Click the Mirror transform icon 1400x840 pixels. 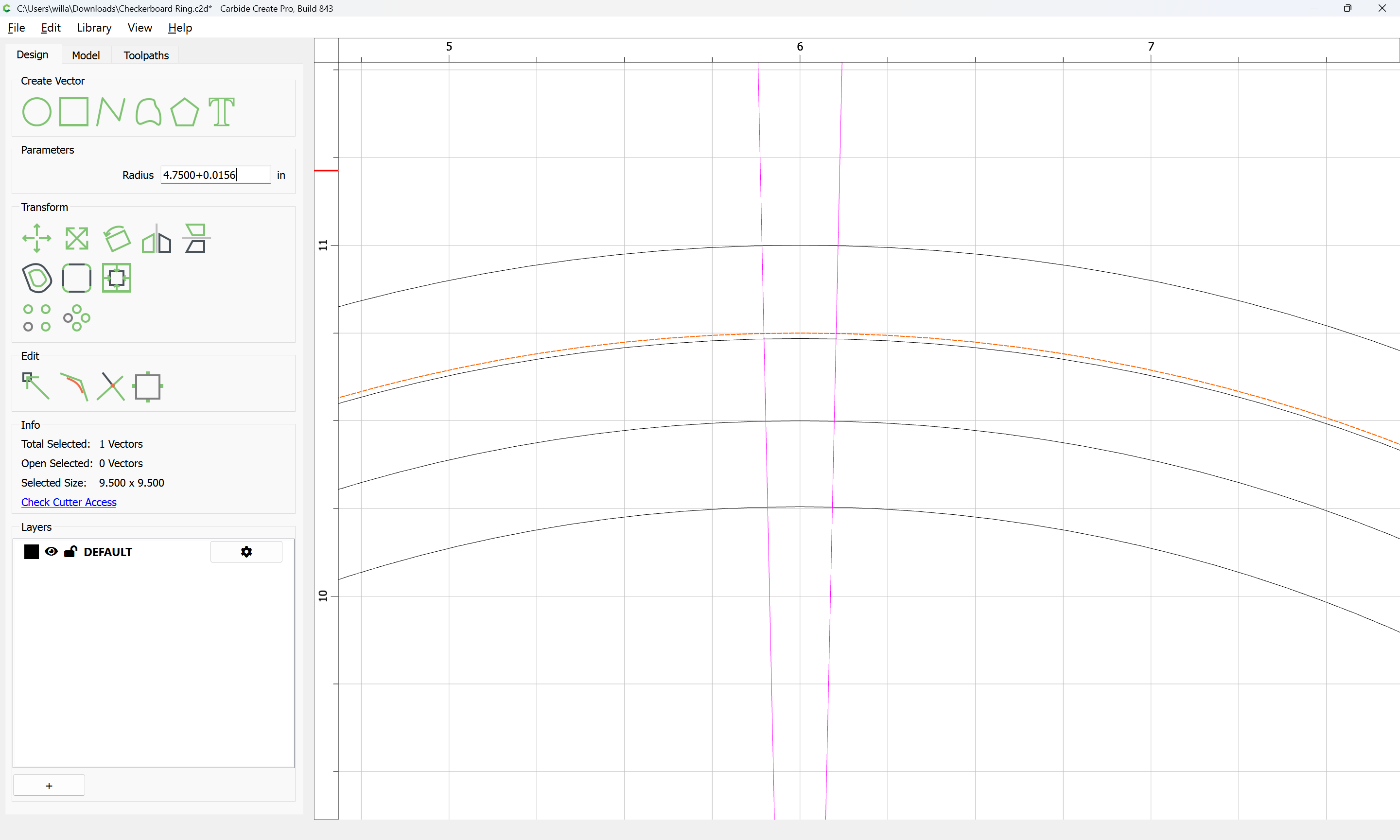pos(156,238)
